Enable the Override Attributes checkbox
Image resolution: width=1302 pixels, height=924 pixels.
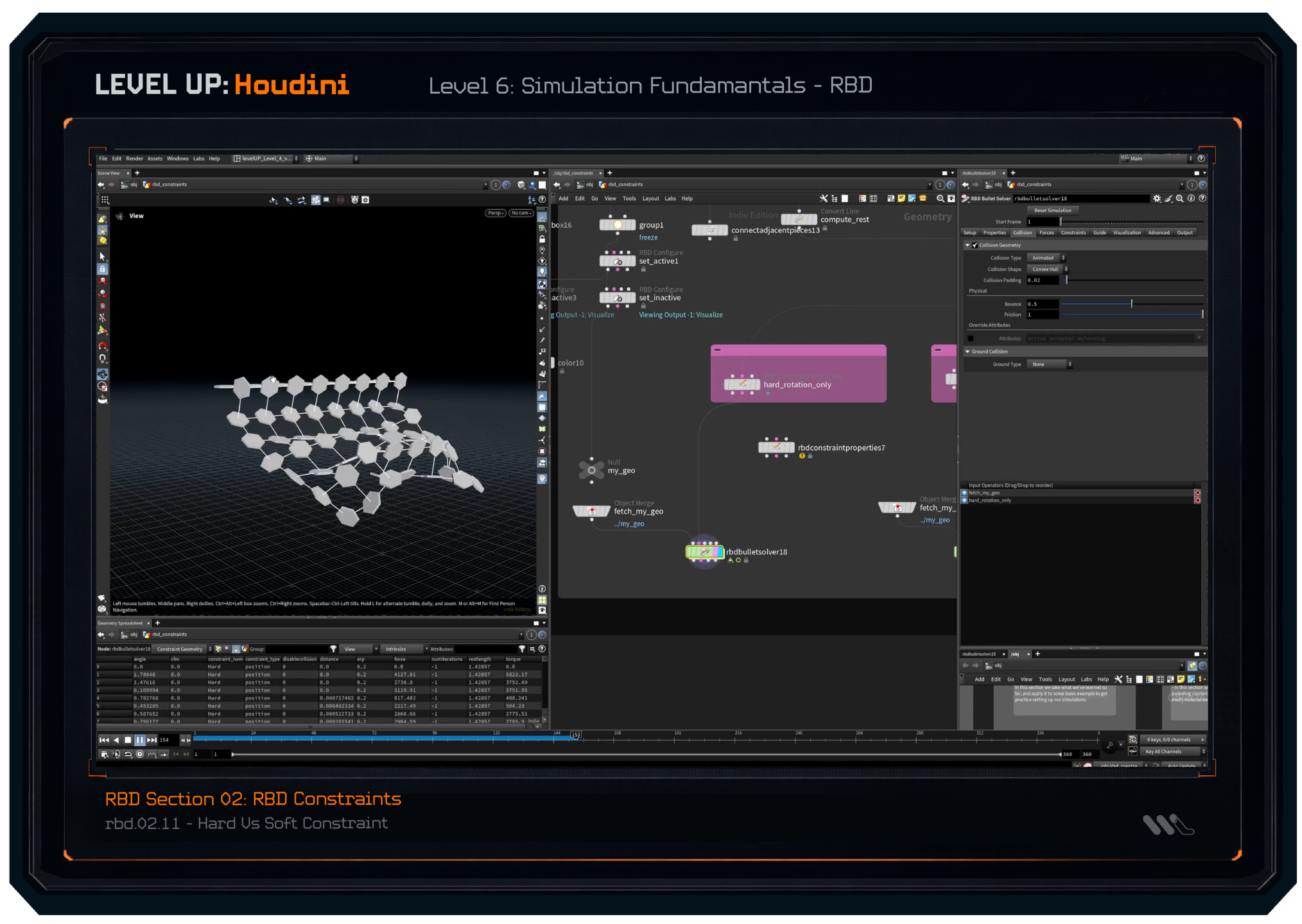coord(971,339)
